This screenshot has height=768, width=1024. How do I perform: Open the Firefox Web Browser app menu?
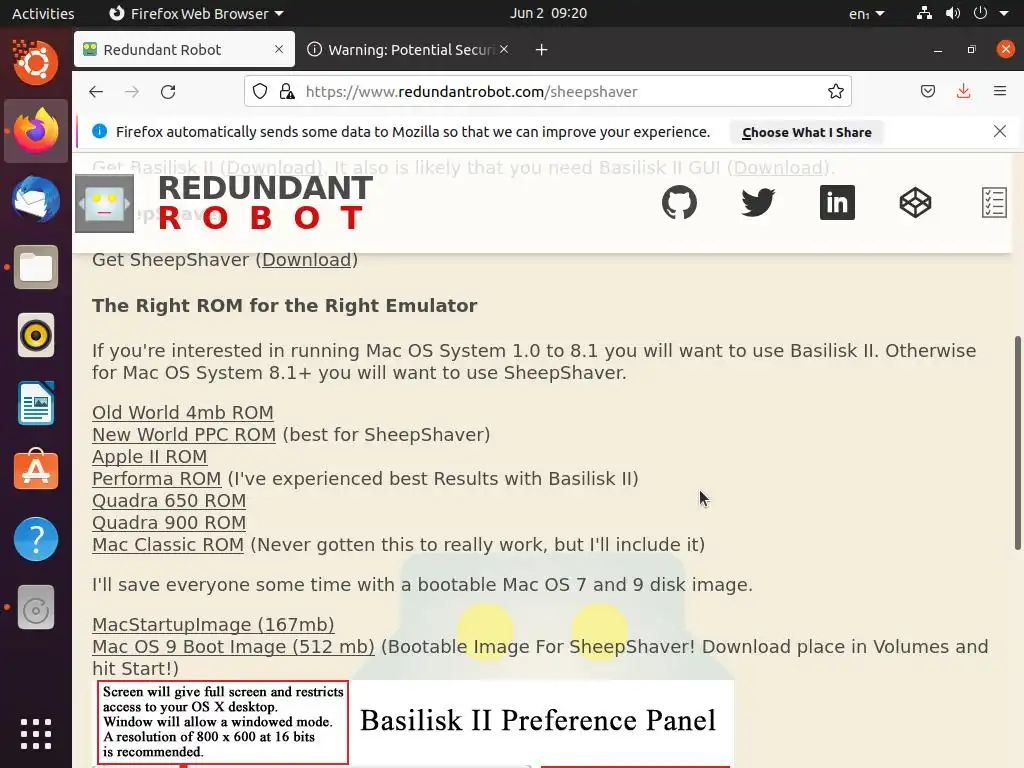point(196,14)
